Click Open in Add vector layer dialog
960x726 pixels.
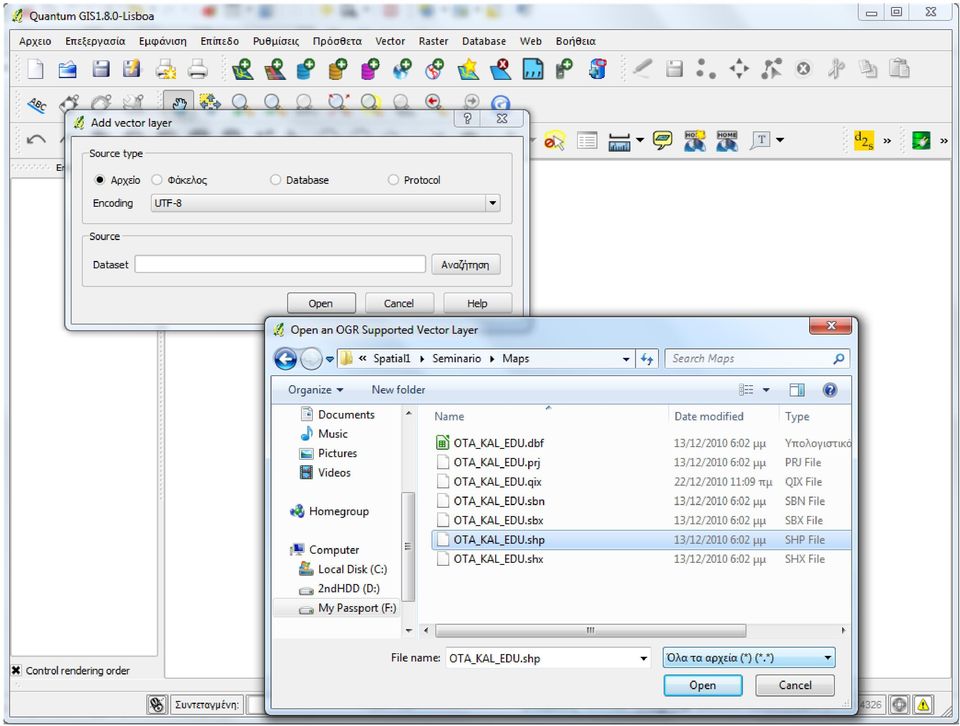coord(321,303)
